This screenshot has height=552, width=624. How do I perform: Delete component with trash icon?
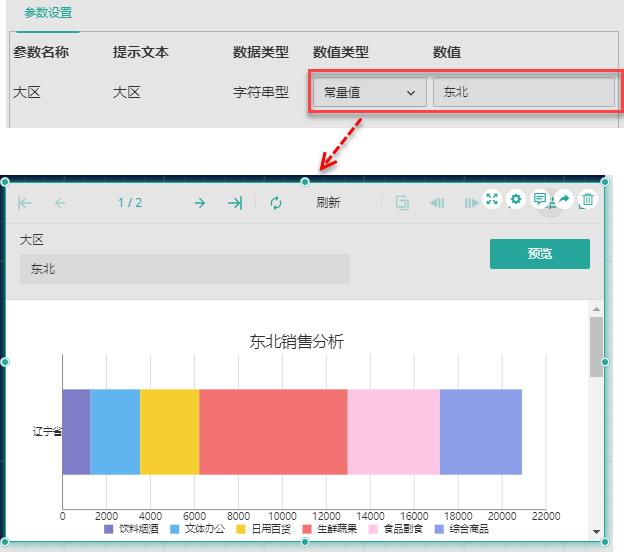tap(588, 199)
